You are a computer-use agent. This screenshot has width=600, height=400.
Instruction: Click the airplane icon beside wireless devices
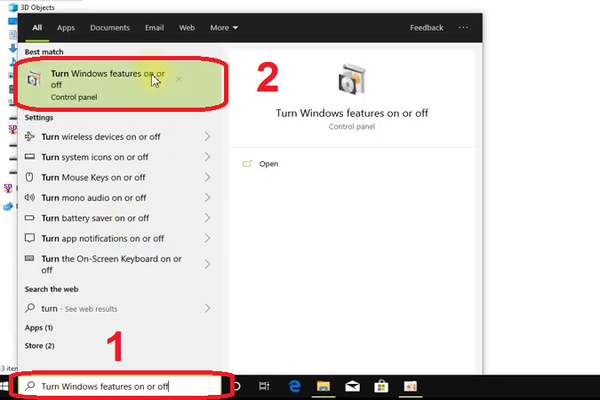click(x=29, y=136)
